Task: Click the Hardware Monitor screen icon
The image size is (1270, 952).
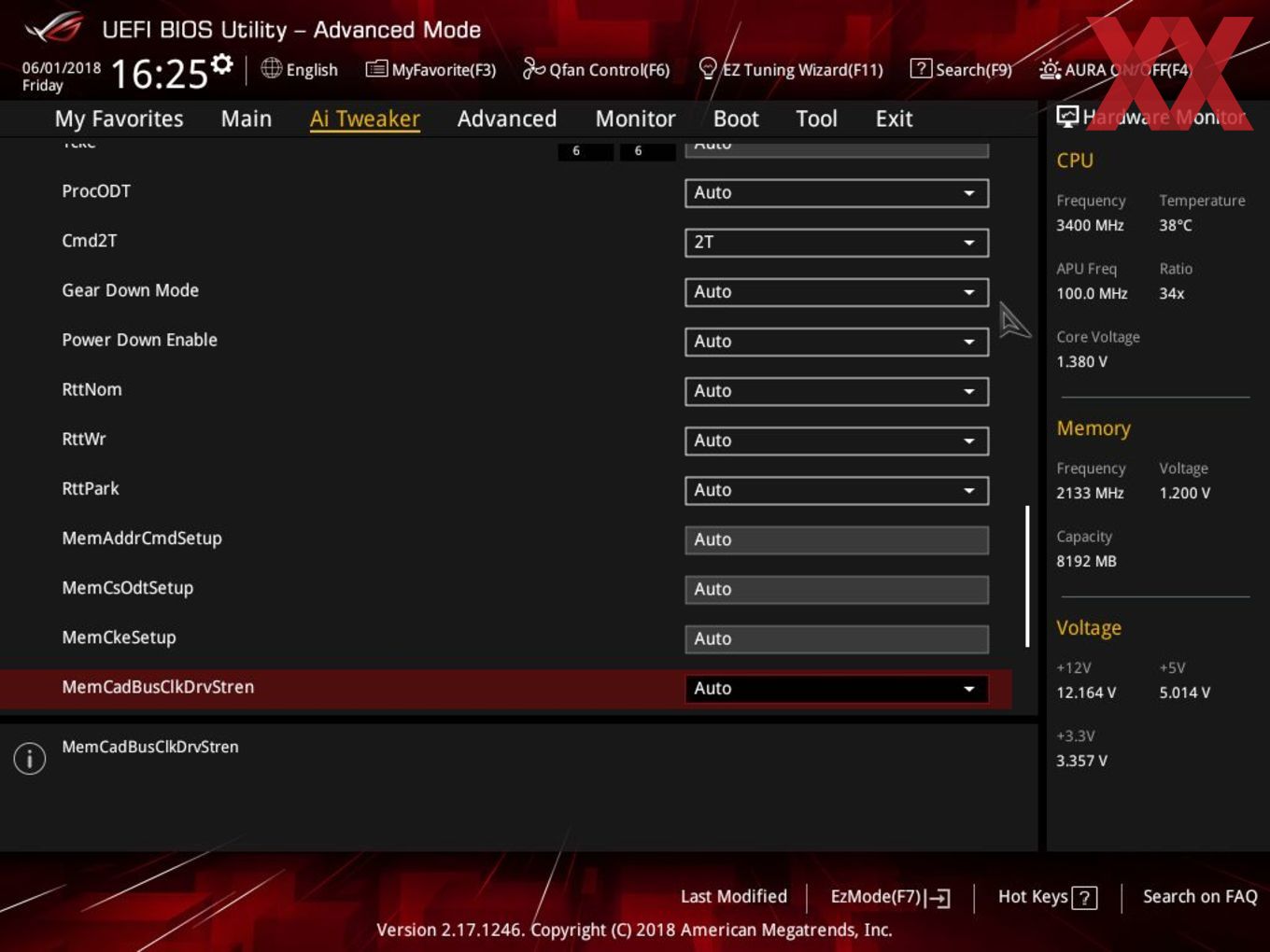Action: tap(1067, 117)
